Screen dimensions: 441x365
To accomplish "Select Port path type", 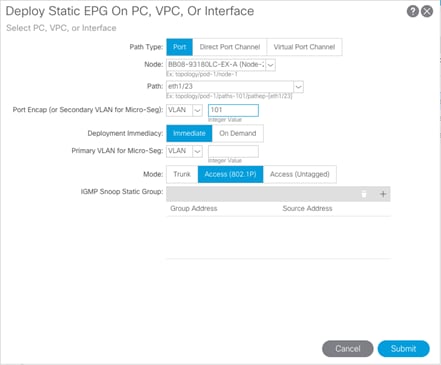I will 179,47.
